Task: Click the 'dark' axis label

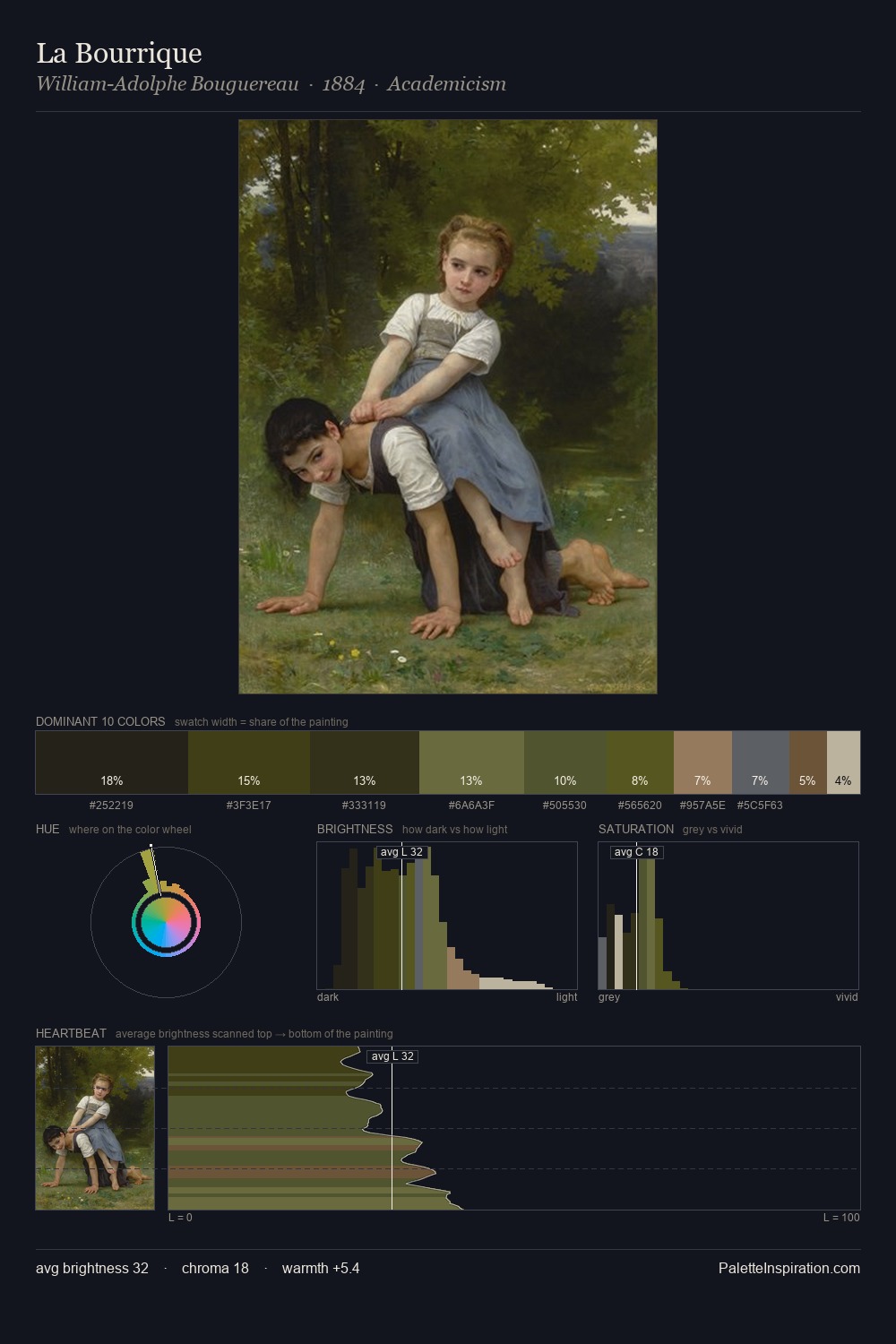Action: [328, 997]
